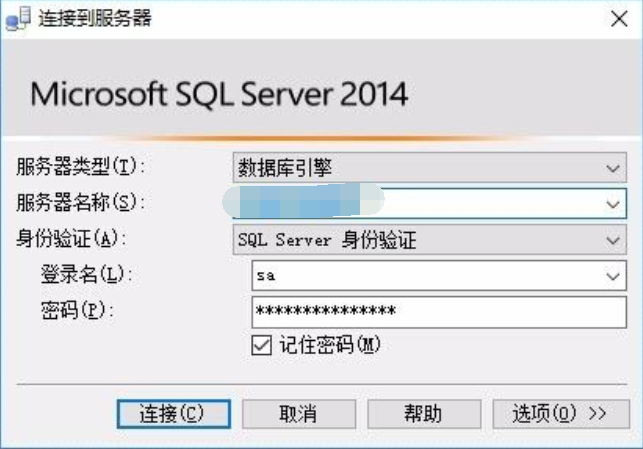Toggle the 记住密码 checkbox
643x449 pixels.
(262, 345)
